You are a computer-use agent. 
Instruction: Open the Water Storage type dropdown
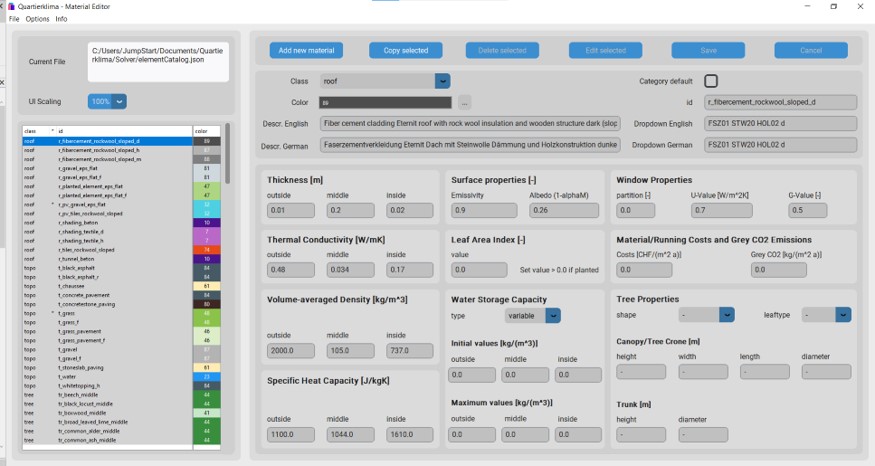[553, 315]
